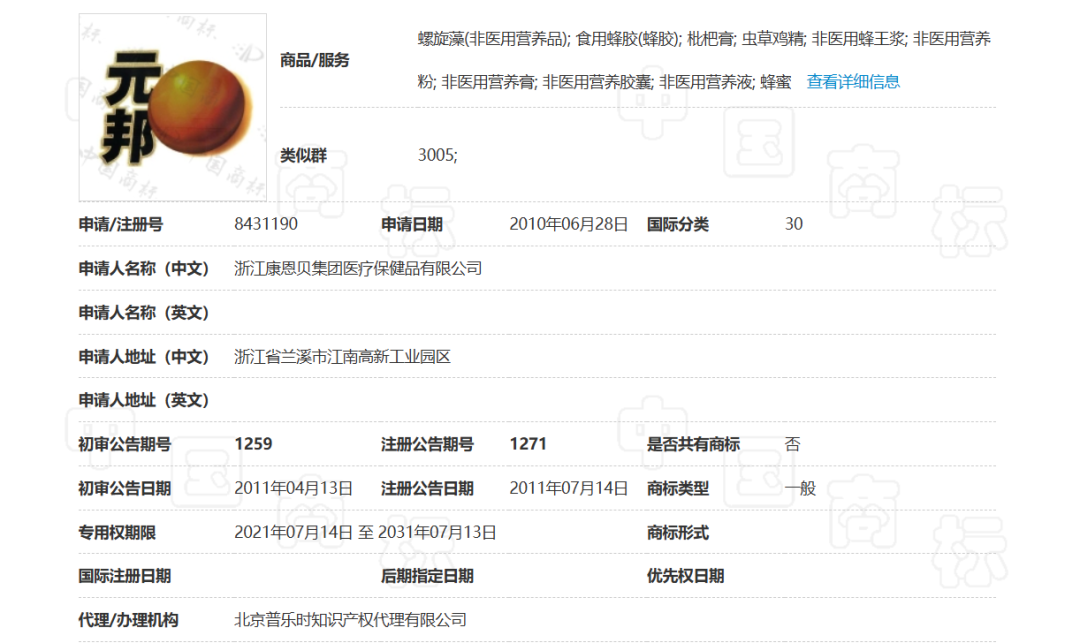Select the application date 2010年06月28日
Viewport: 1080px width, 643px height.
[x=568, y=224]
